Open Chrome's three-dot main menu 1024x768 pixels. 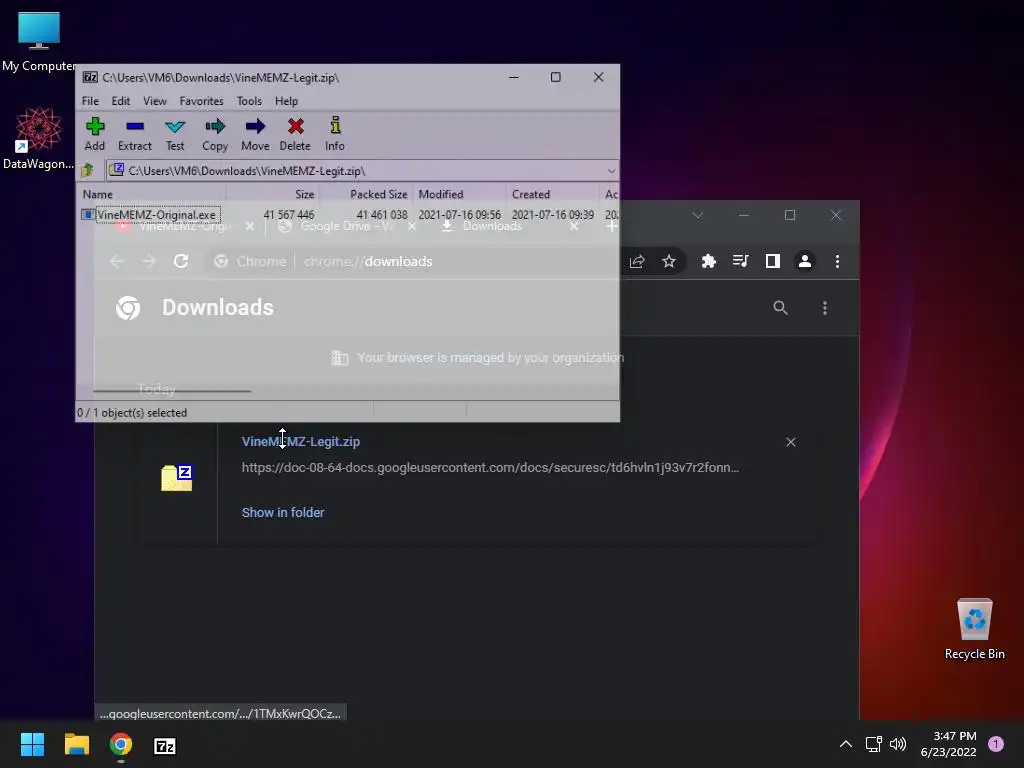click(x=837, y=262)
